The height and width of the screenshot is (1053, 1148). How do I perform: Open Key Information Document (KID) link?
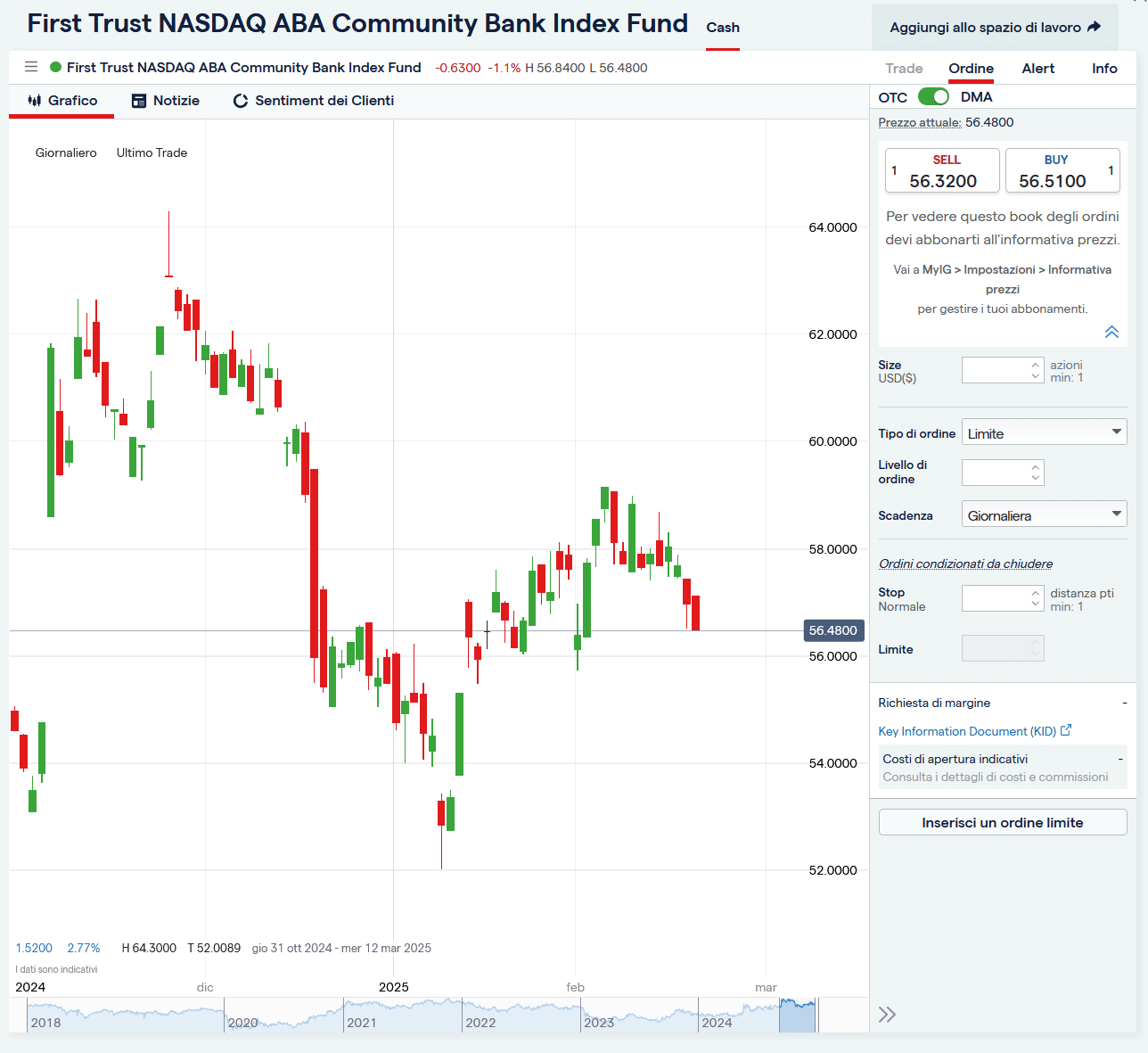click(x=967, y=731)
